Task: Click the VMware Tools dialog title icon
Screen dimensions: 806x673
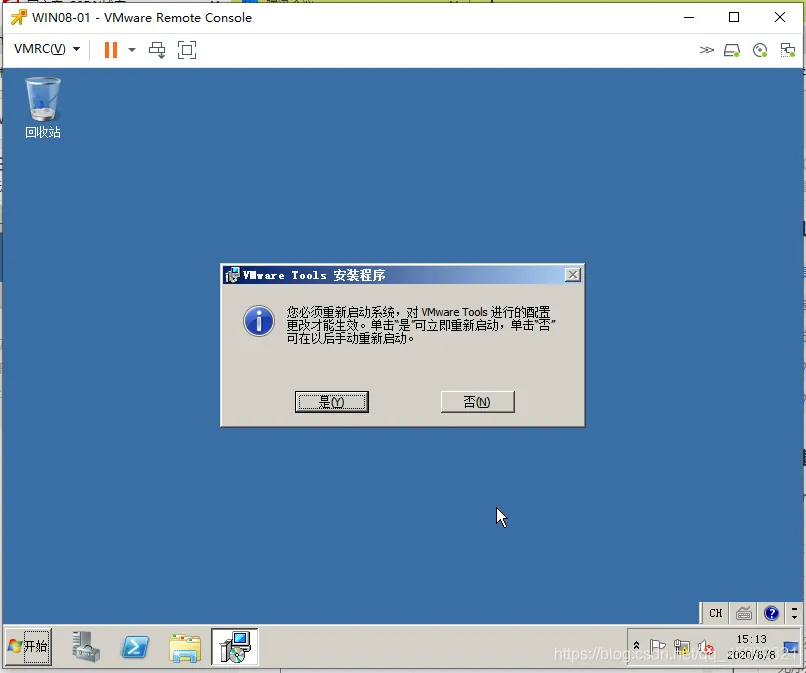Action: coord(232,275)
